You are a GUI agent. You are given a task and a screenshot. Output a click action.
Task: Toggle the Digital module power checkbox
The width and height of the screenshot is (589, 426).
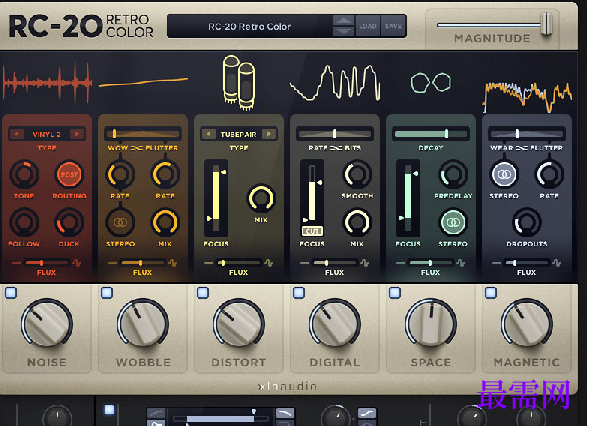click(x=299, y=293)
